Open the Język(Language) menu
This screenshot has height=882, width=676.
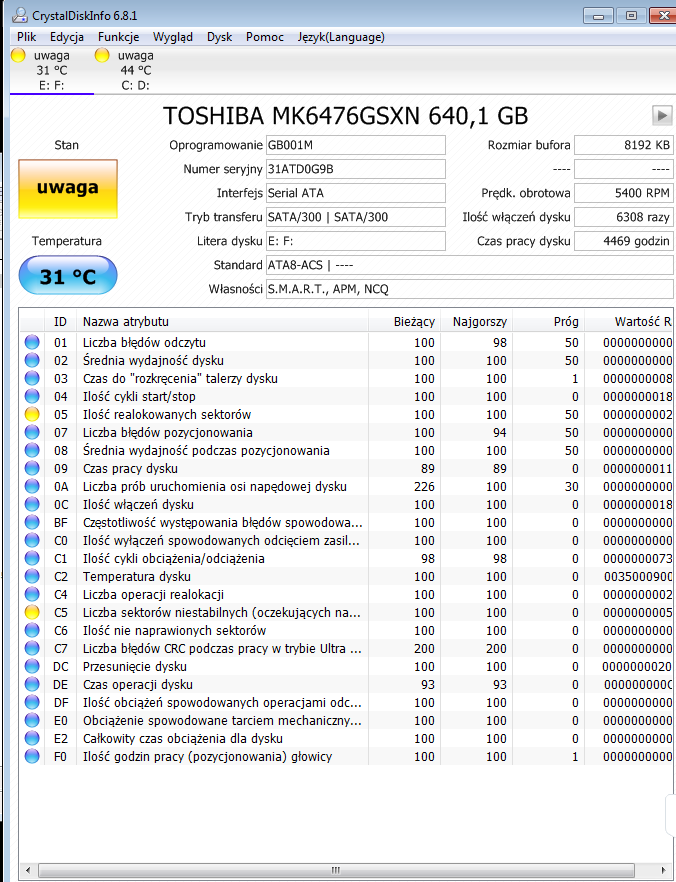[x=341, y=37]
